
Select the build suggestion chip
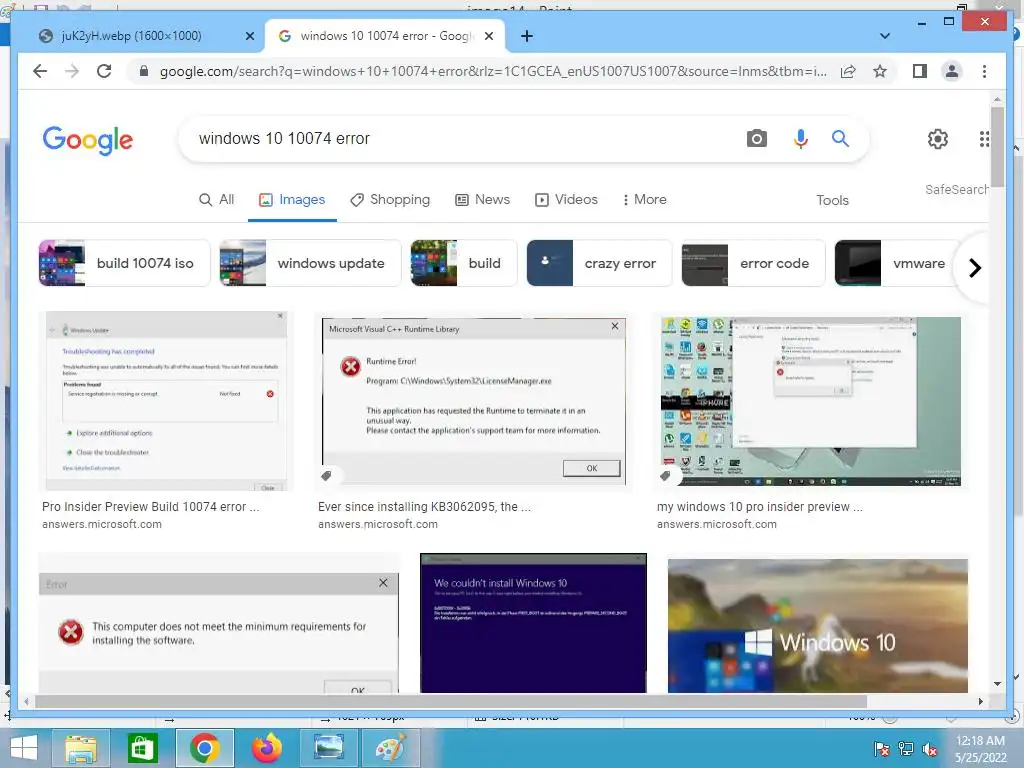[464, 263]
